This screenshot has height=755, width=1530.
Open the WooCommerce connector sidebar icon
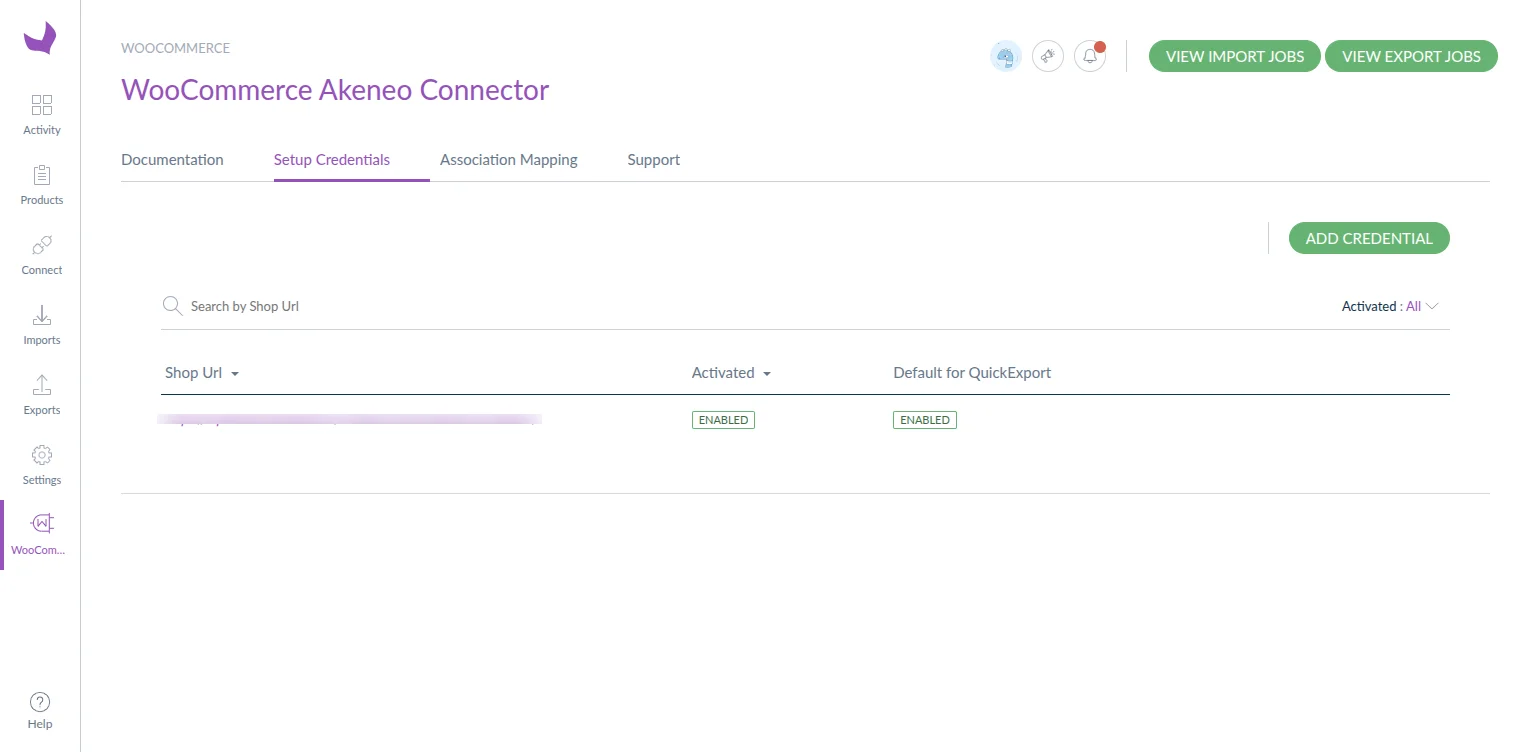[41, 530]
